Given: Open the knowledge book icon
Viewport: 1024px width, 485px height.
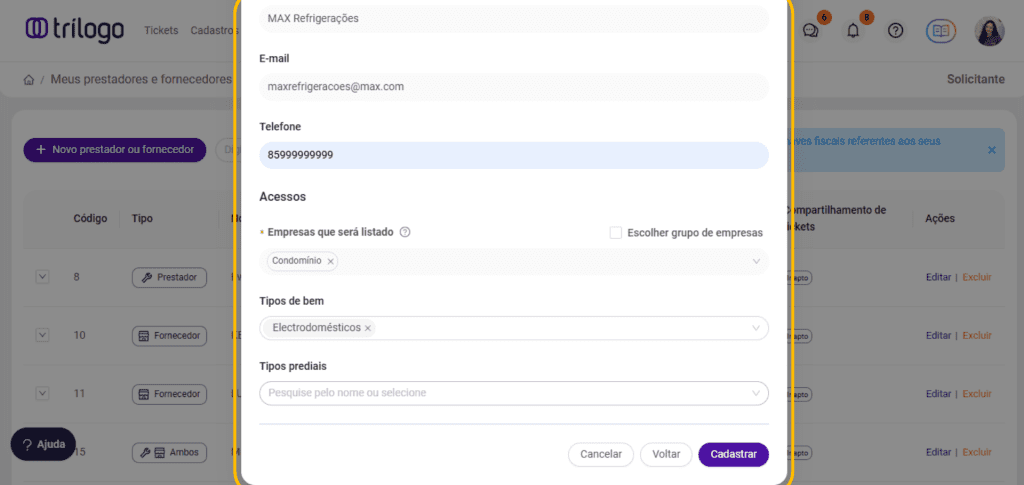Looking at the screenshot, I should (941, 30).
